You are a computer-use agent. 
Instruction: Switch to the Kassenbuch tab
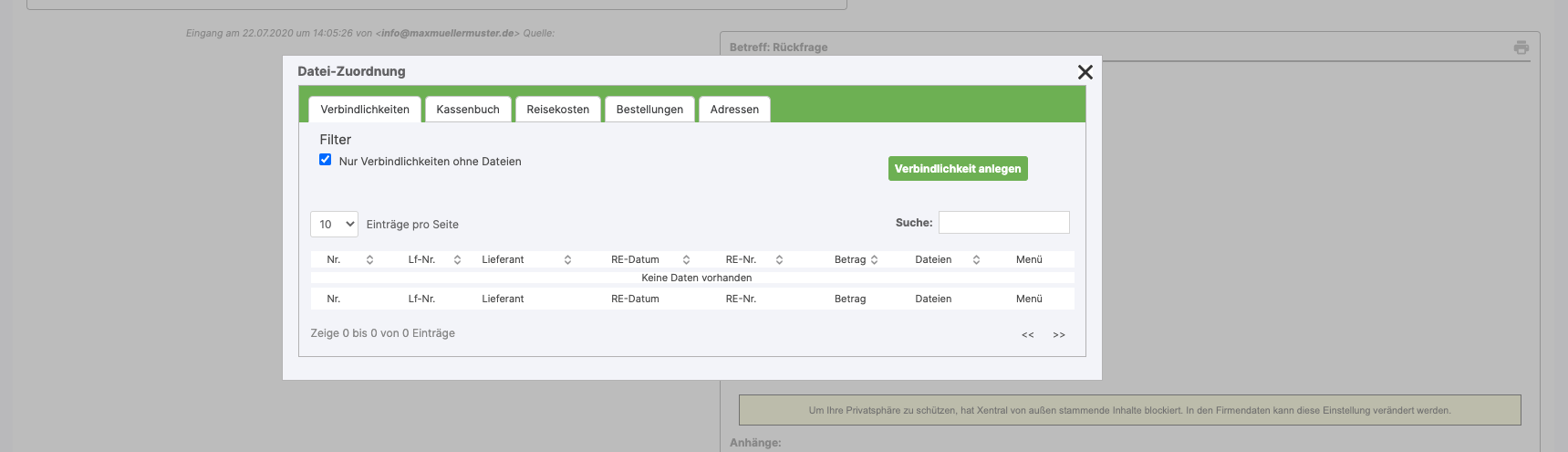tap(467, 110)
